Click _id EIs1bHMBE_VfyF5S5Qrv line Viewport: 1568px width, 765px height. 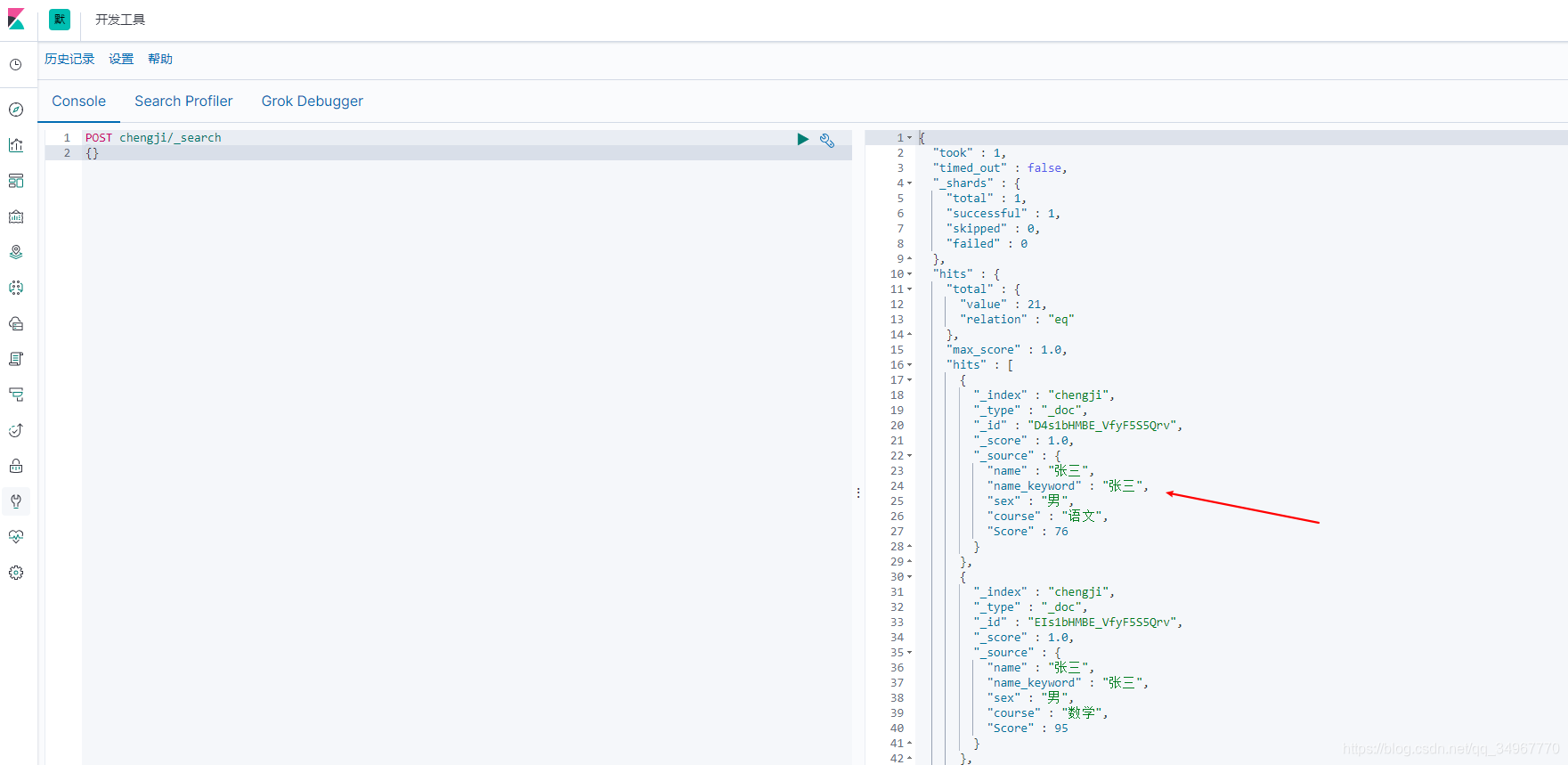1078,623
